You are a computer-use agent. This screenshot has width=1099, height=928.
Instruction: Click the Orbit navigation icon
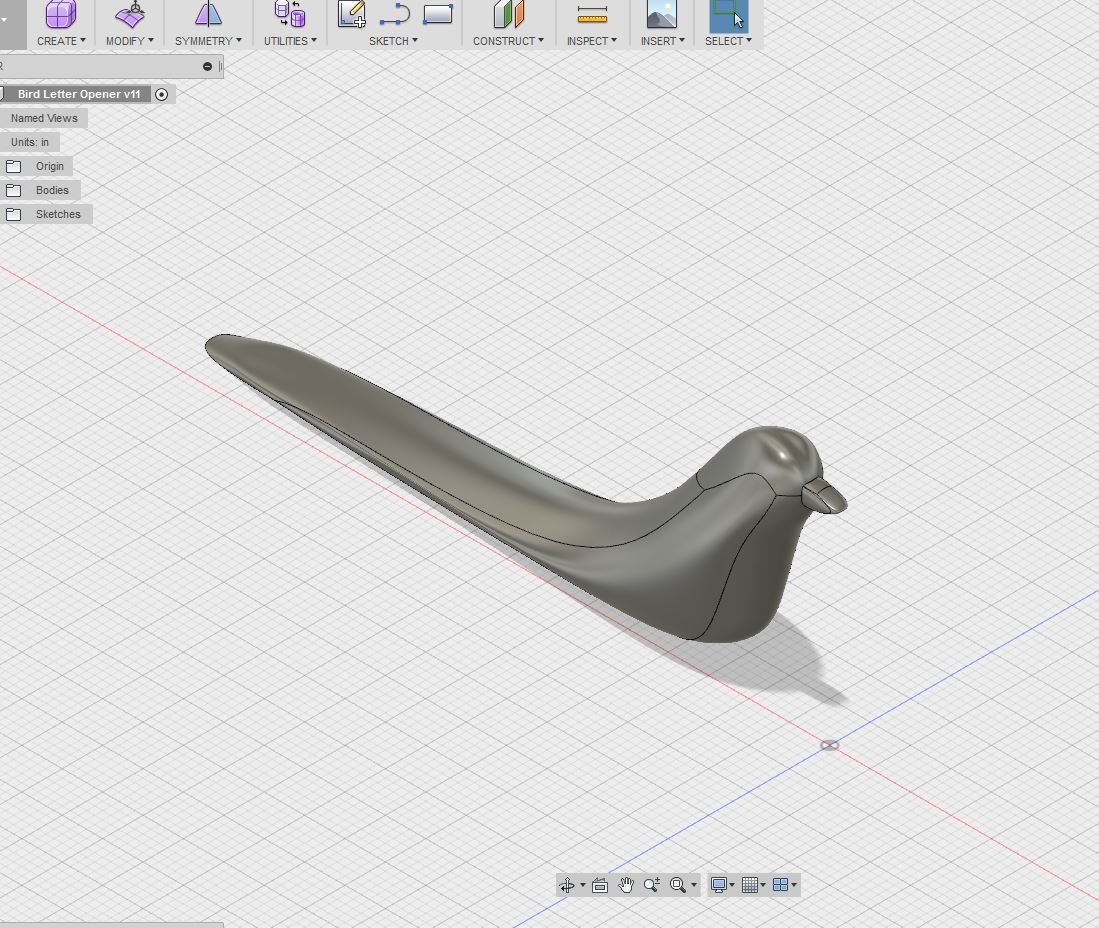[x=567, y=885]
